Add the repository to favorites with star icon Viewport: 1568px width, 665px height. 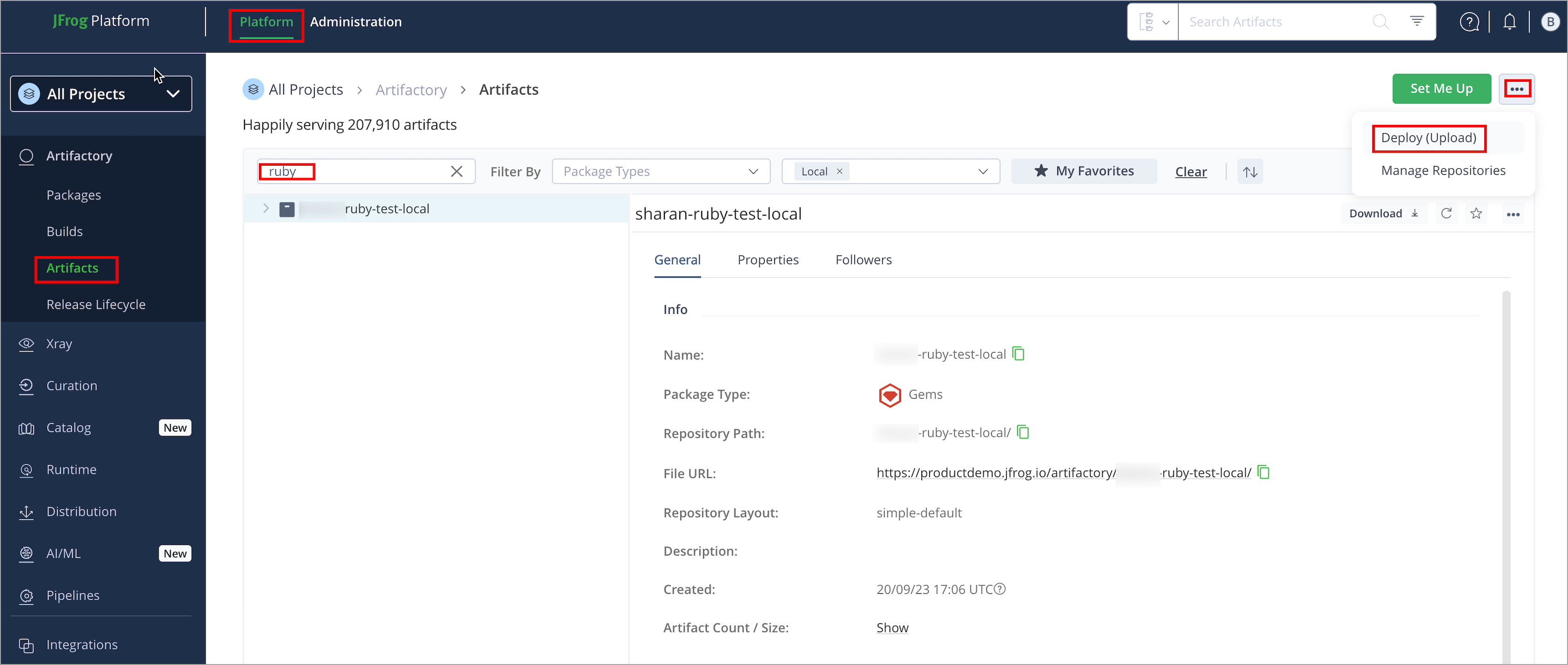[x=1475, y=213]
